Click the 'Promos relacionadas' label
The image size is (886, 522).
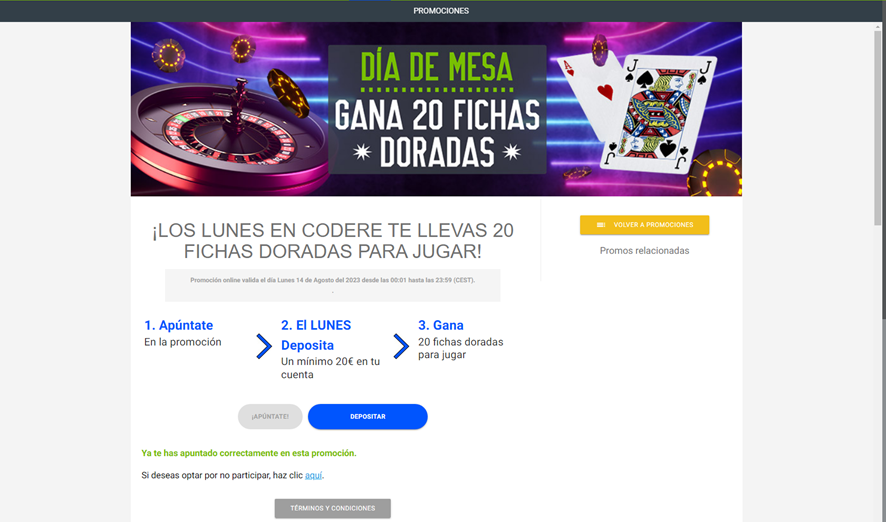644,250
